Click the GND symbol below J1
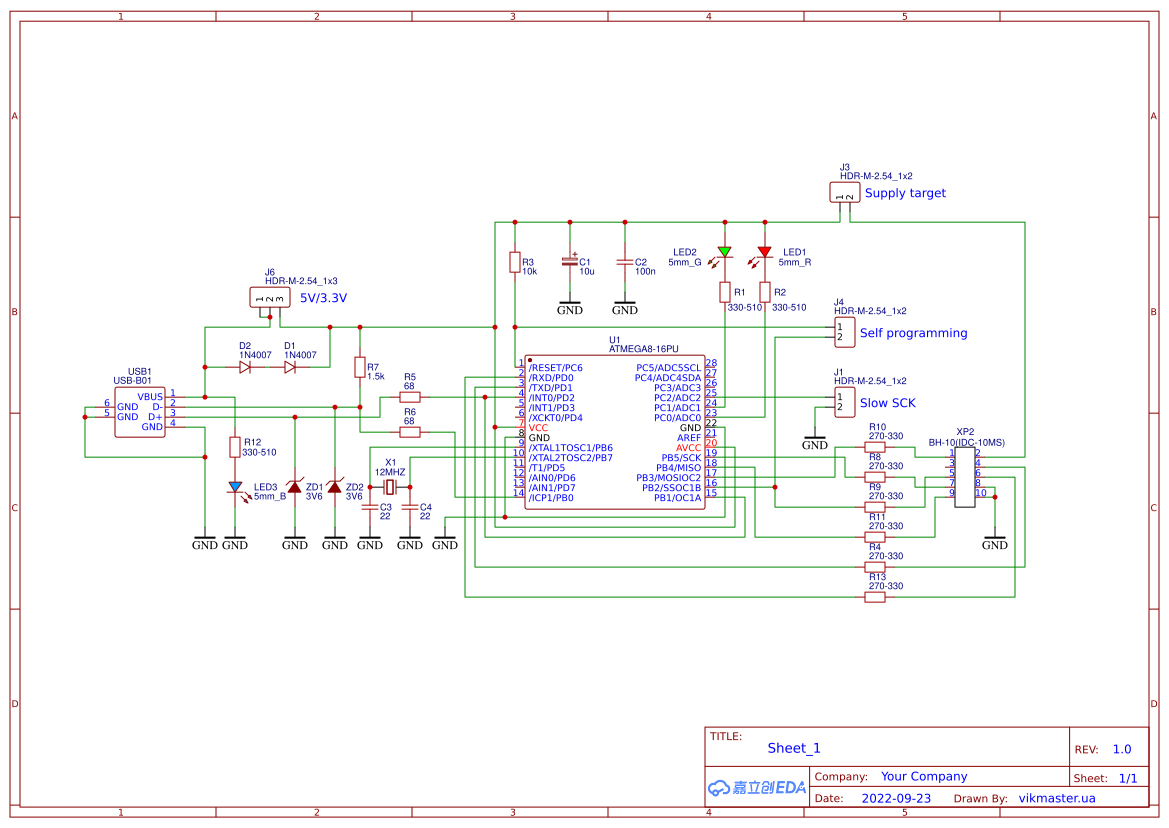The image size is (1169, 828). (x=815, y=437)
